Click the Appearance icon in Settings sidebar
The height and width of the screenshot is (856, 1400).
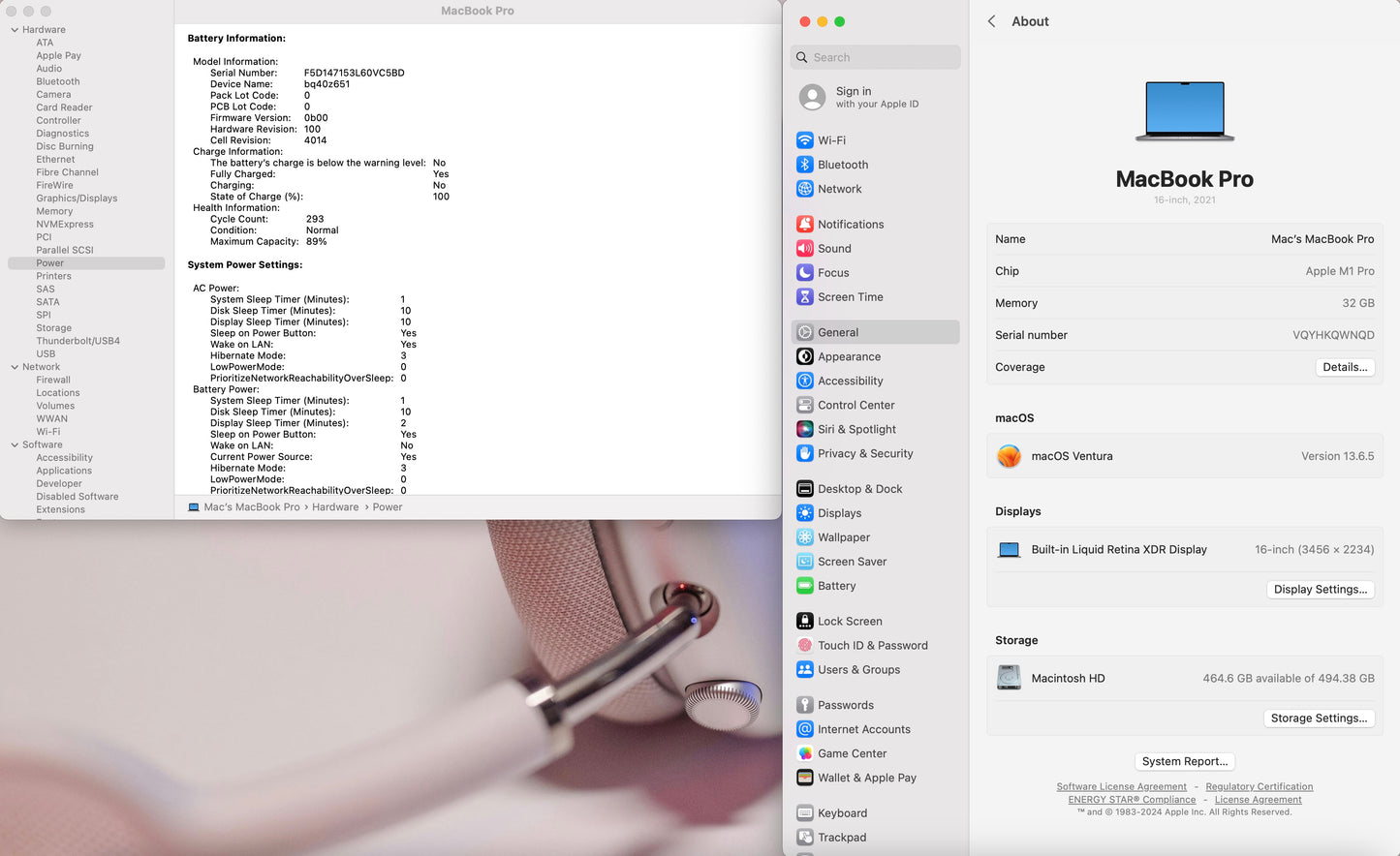coord(804,356)
